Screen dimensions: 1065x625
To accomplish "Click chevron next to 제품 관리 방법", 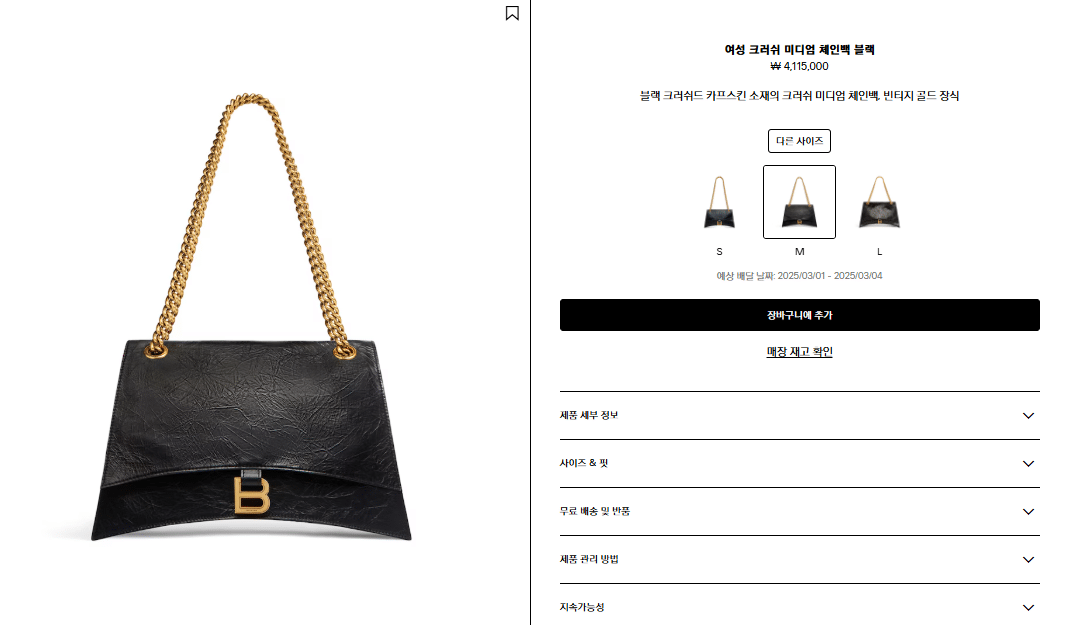I will tap(1028, 560).
